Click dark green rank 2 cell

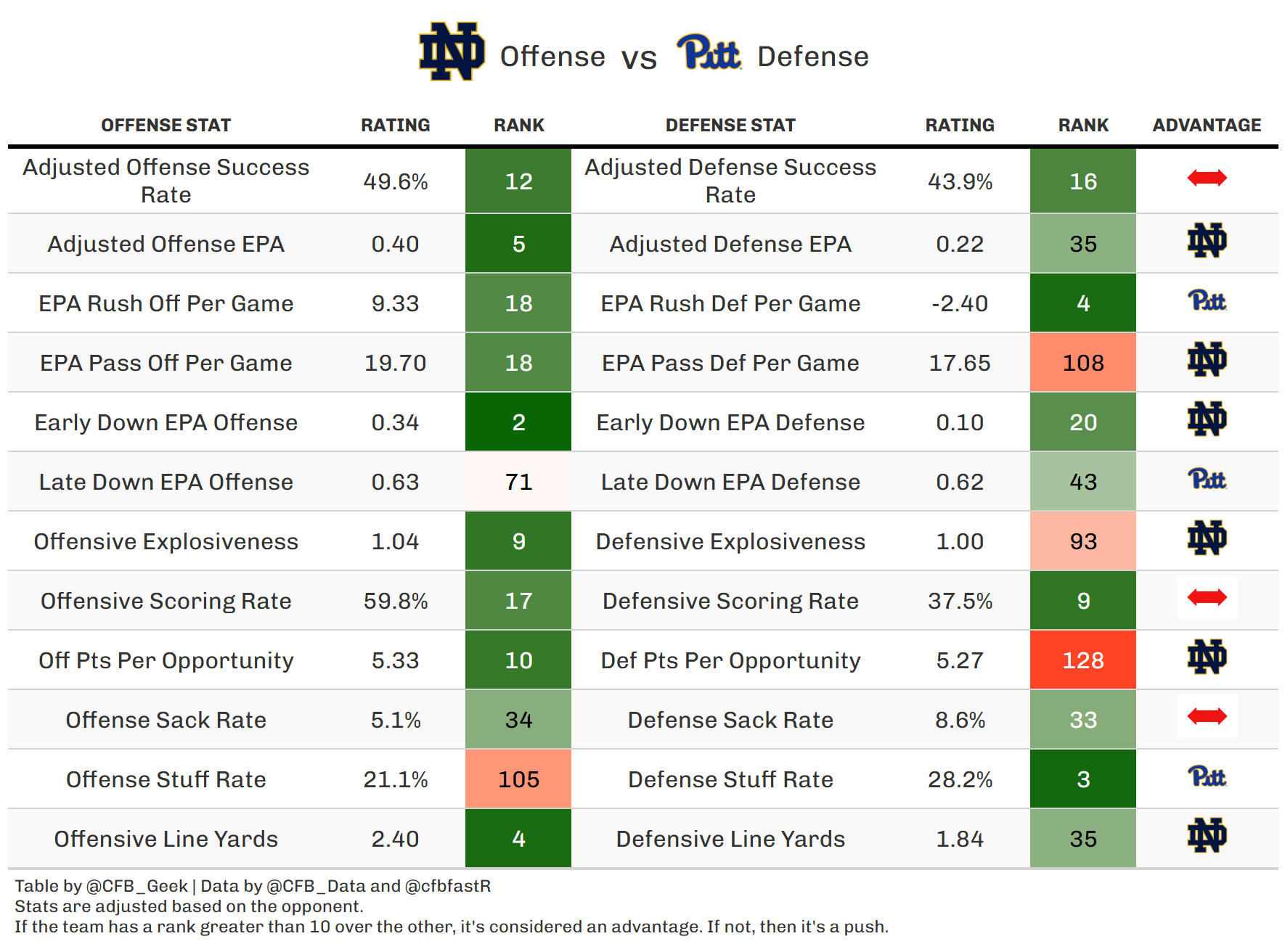tap(518, 422)
